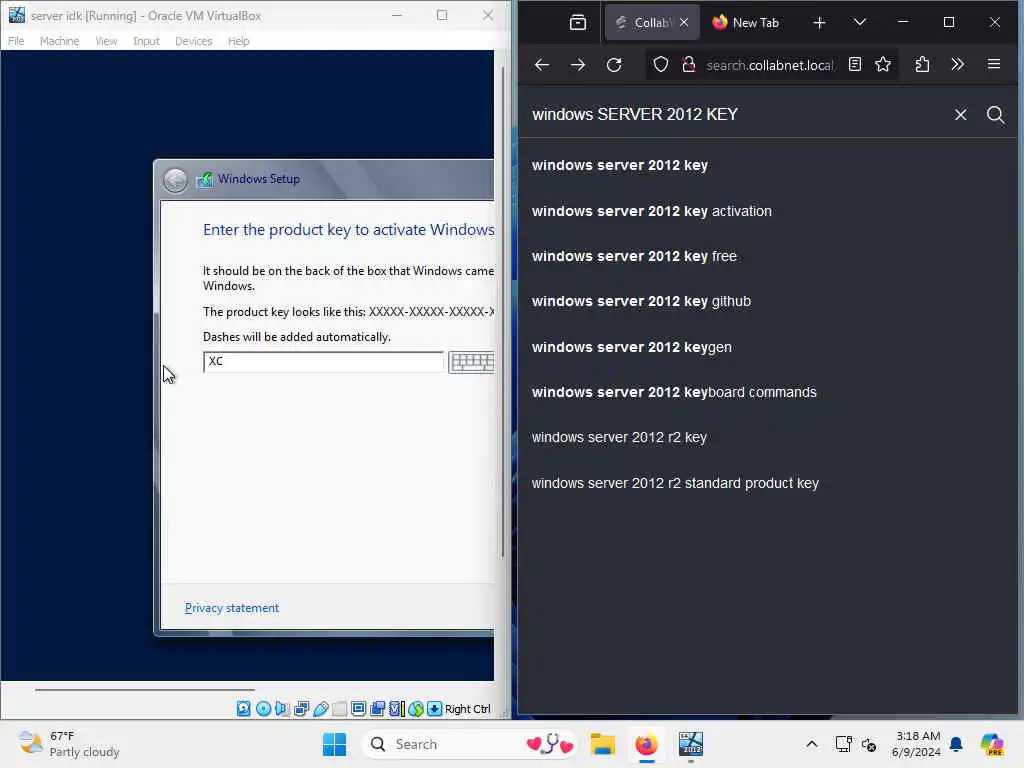Open Firefox View in the tab bar
The width and height of the screenshot is (1024, 768).
click(x=578, y=23)
